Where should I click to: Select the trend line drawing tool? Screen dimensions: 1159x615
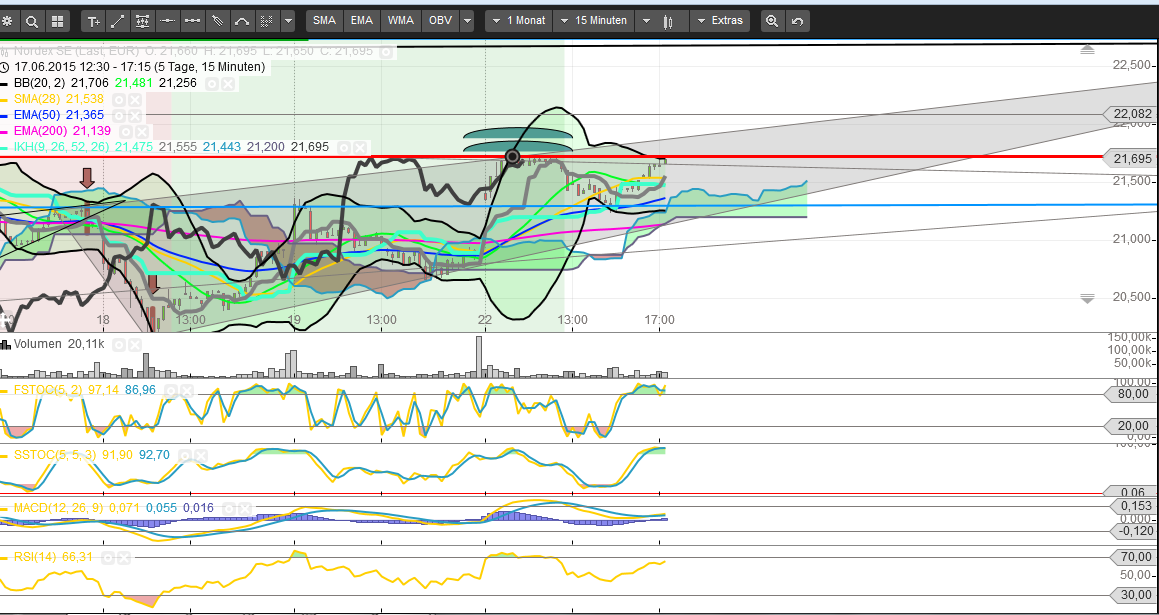(118, 21)
